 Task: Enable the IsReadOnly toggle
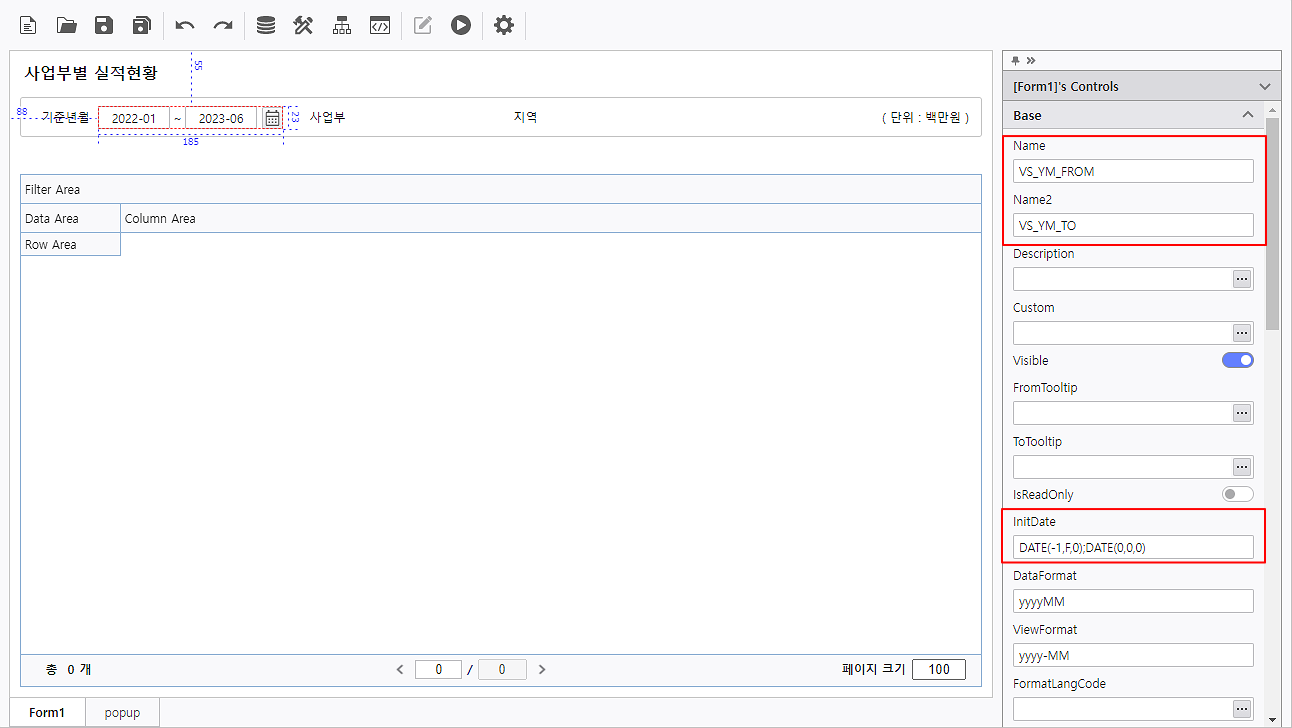(x=1237, y=494)
